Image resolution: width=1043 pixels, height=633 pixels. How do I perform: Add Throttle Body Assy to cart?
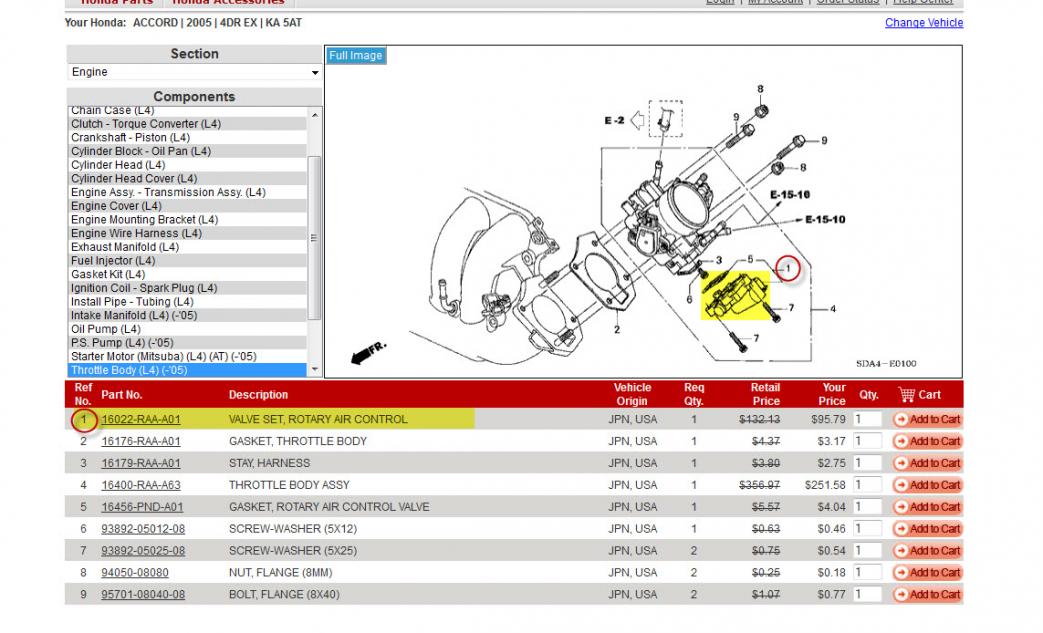[927, 485]
